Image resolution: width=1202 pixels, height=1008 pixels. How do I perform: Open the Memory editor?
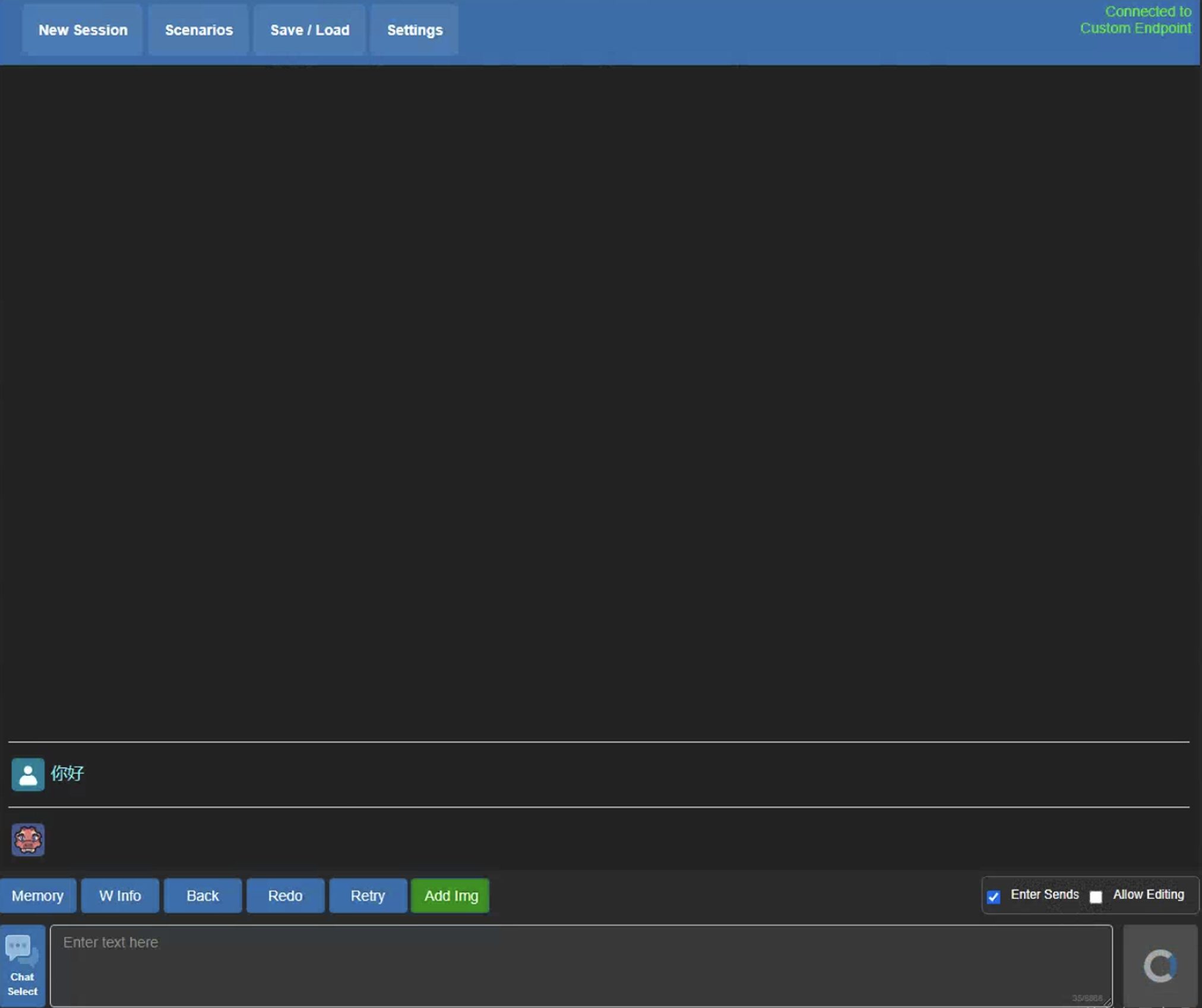(x=37, y=895)
